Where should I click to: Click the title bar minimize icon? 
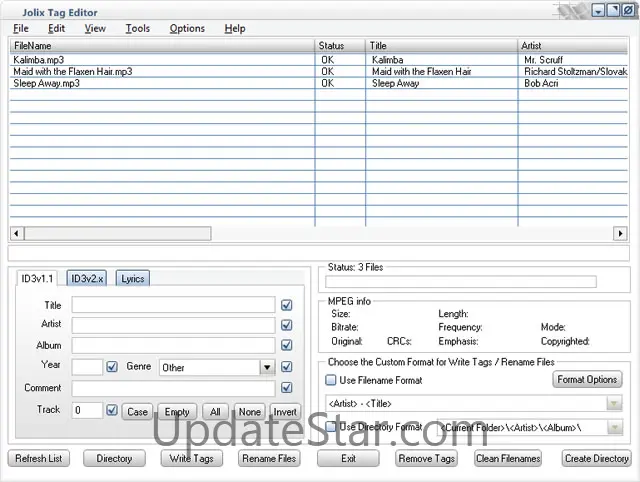(598, 11)
